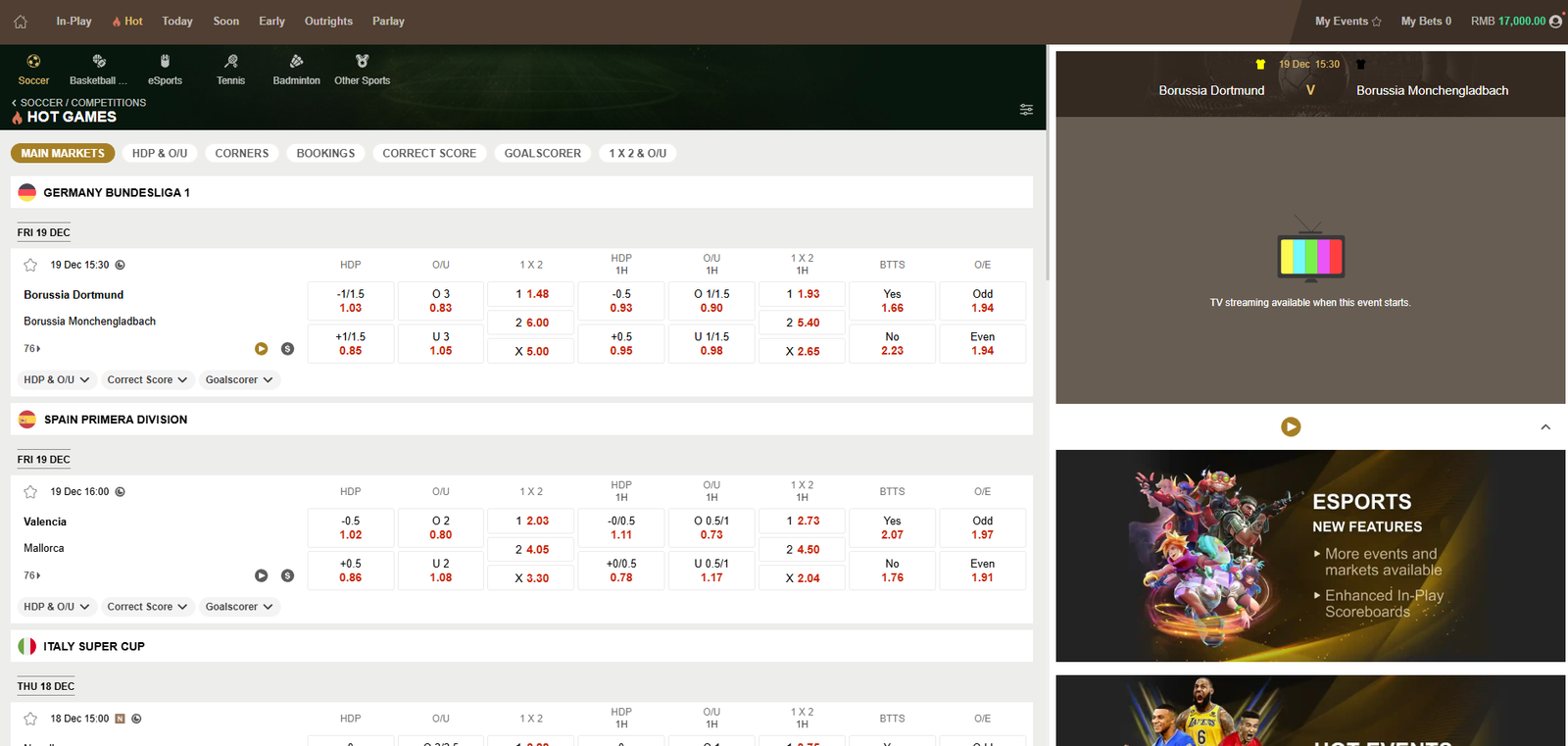This screenshot has height=746, width=1568.
Task: Bet Dortmund home win at 1.48
Action: pos(531,294)
